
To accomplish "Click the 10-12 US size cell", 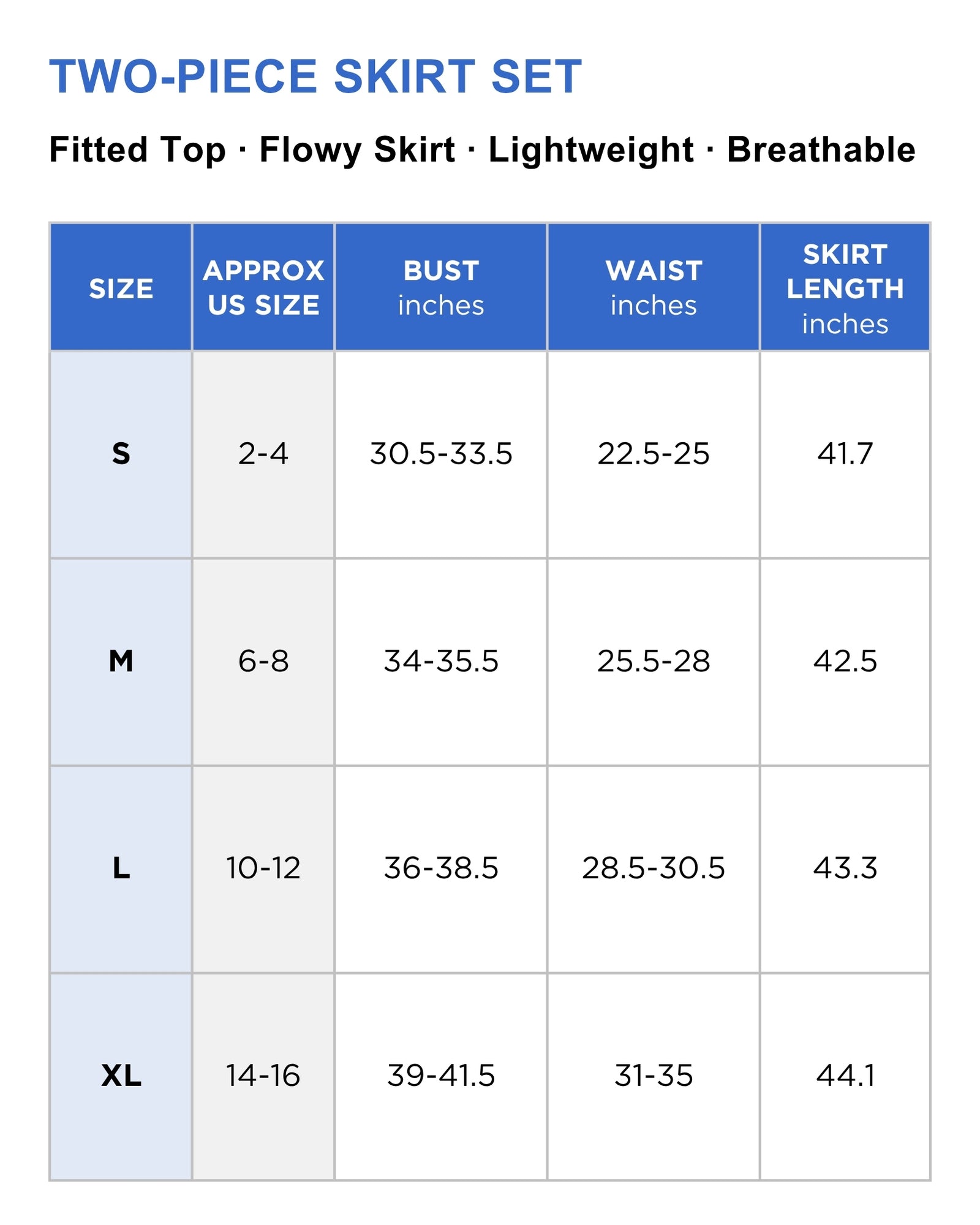I will pos(263,869).
